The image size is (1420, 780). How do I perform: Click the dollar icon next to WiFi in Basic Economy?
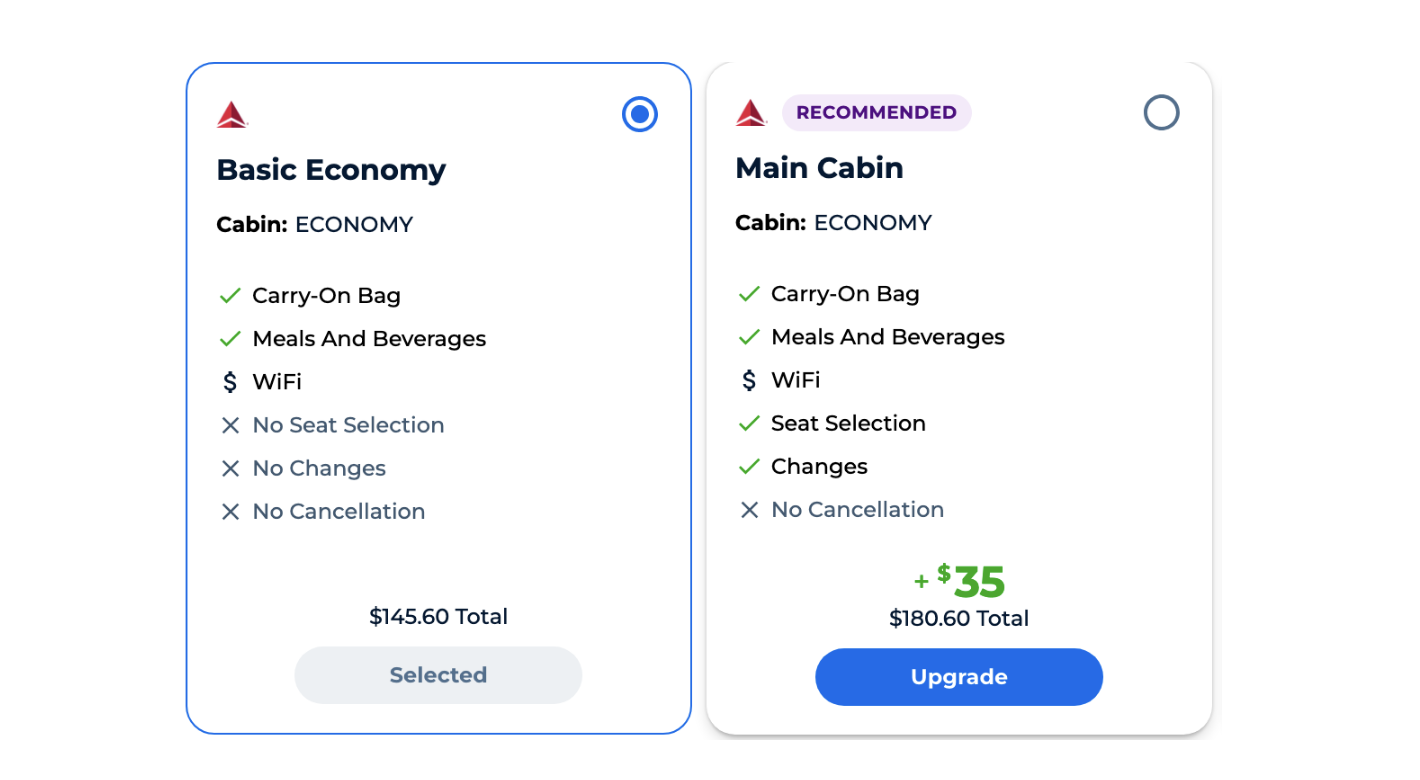pyautogui.click(x=229, y=381)
